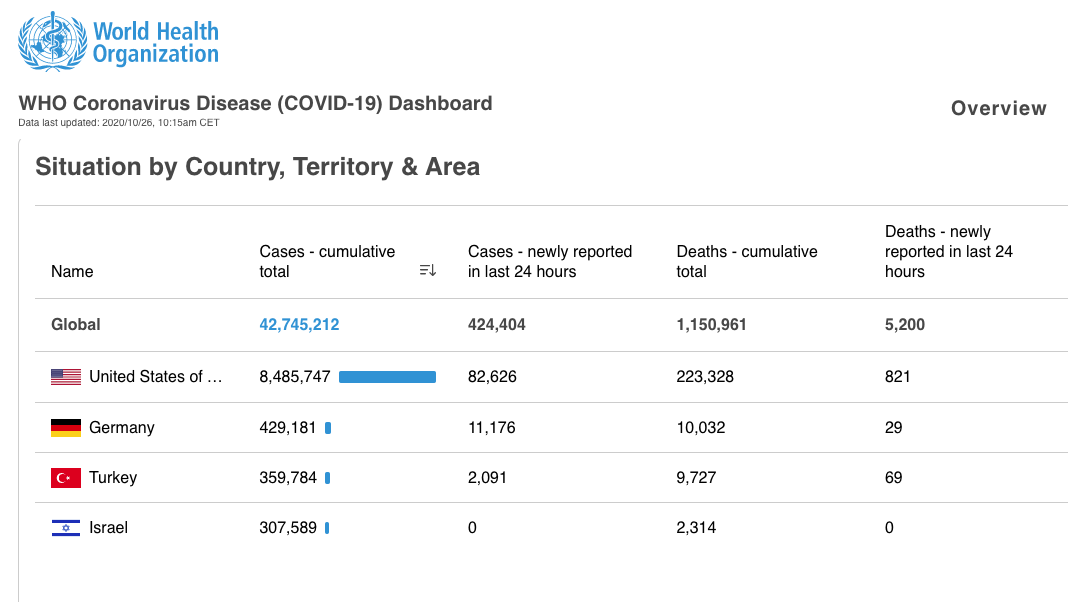Image resolution: width=1068 pixels, height=602 pixels.
Task: Click the World Health Organization logo
Action: [119, 42]
